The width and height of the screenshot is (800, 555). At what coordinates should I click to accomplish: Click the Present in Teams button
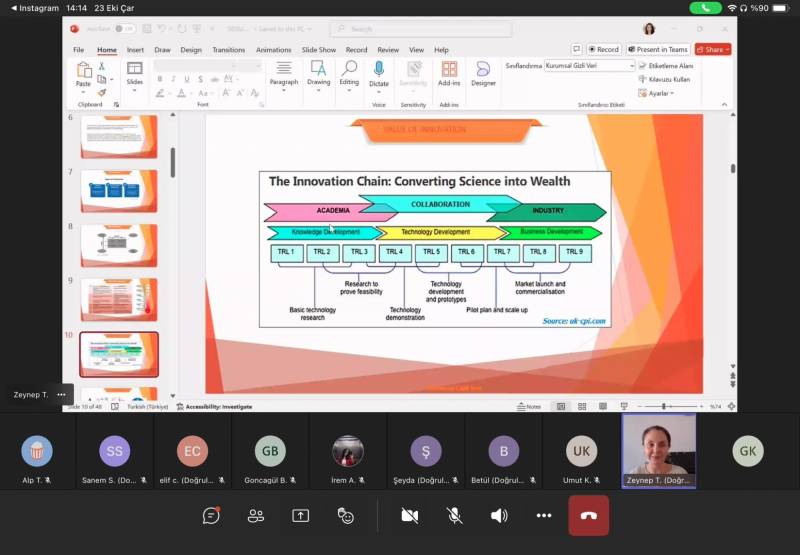(x=658, y=49)
